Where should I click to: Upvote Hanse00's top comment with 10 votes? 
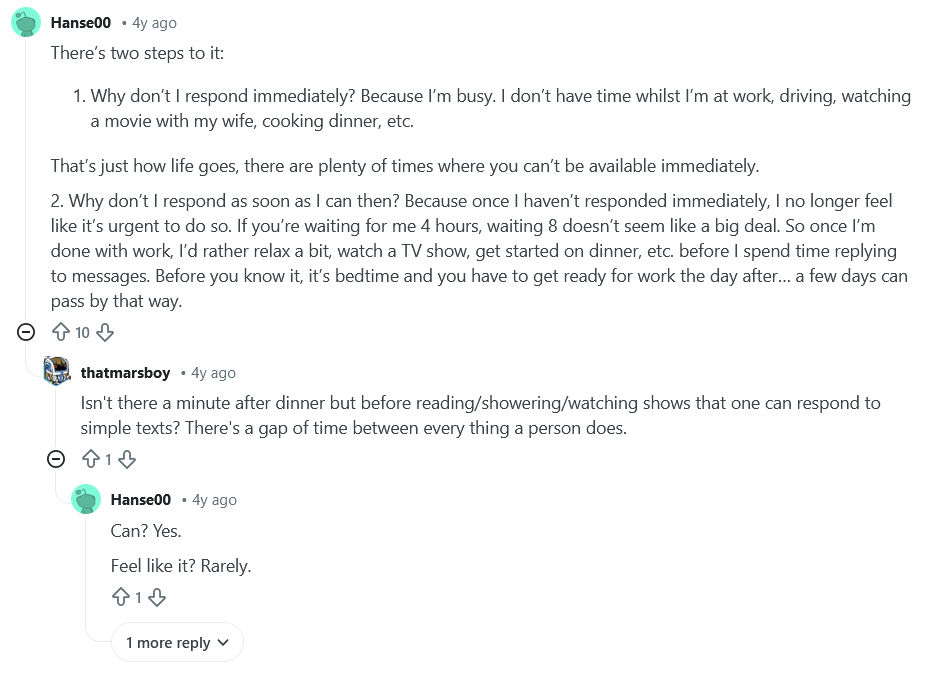[60, 332]
